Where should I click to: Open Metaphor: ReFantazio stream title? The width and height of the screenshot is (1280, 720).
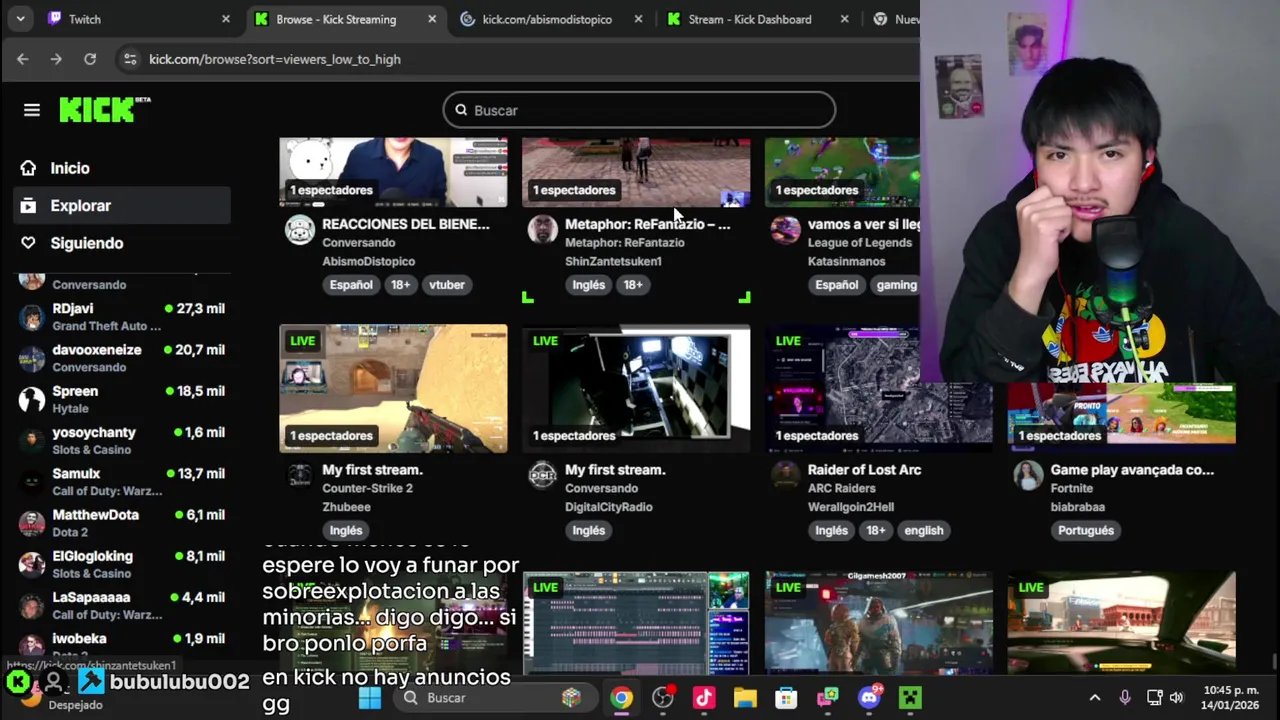tap(648, 224)
